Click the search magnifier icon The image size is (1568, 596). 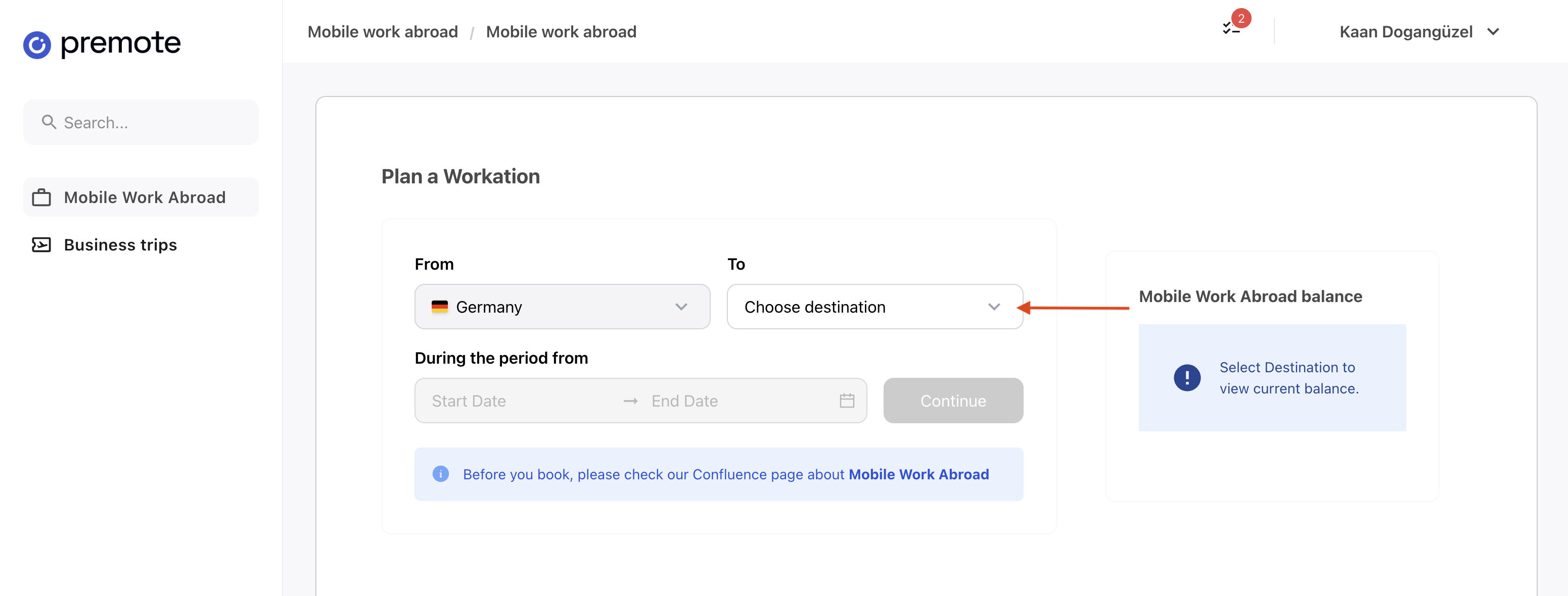click(49, 122)
